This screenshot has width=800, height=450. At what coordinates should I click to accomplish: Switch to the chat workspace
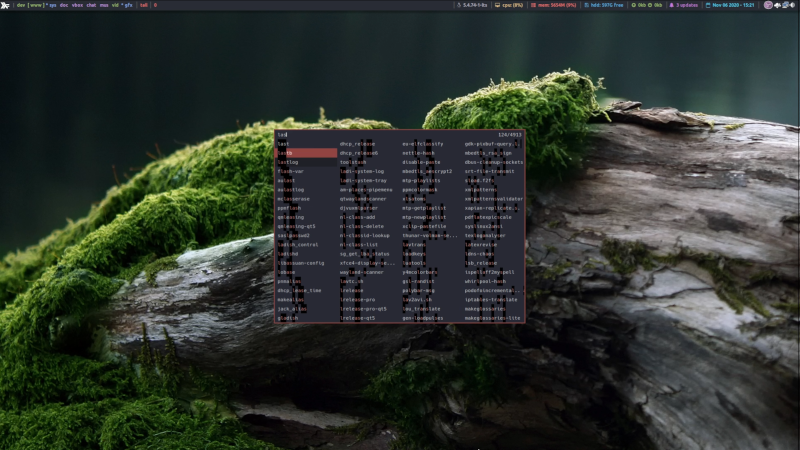[x=92, y=5]
